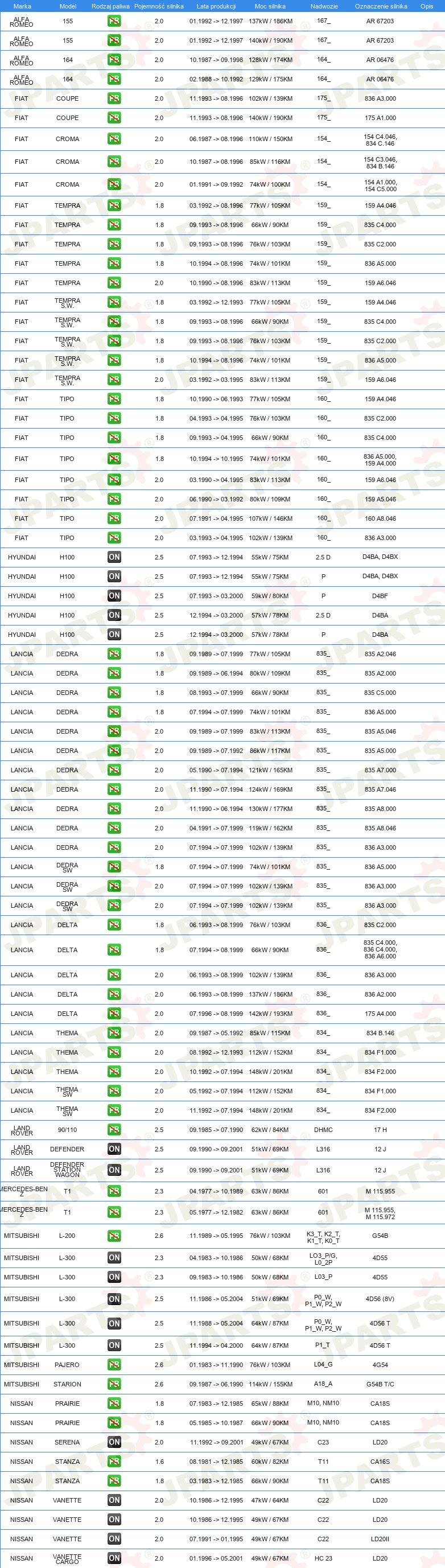The width and height of the screenshot is (445, 1568).
Task: Click body code C23
Action: (x=323, y=1442)
